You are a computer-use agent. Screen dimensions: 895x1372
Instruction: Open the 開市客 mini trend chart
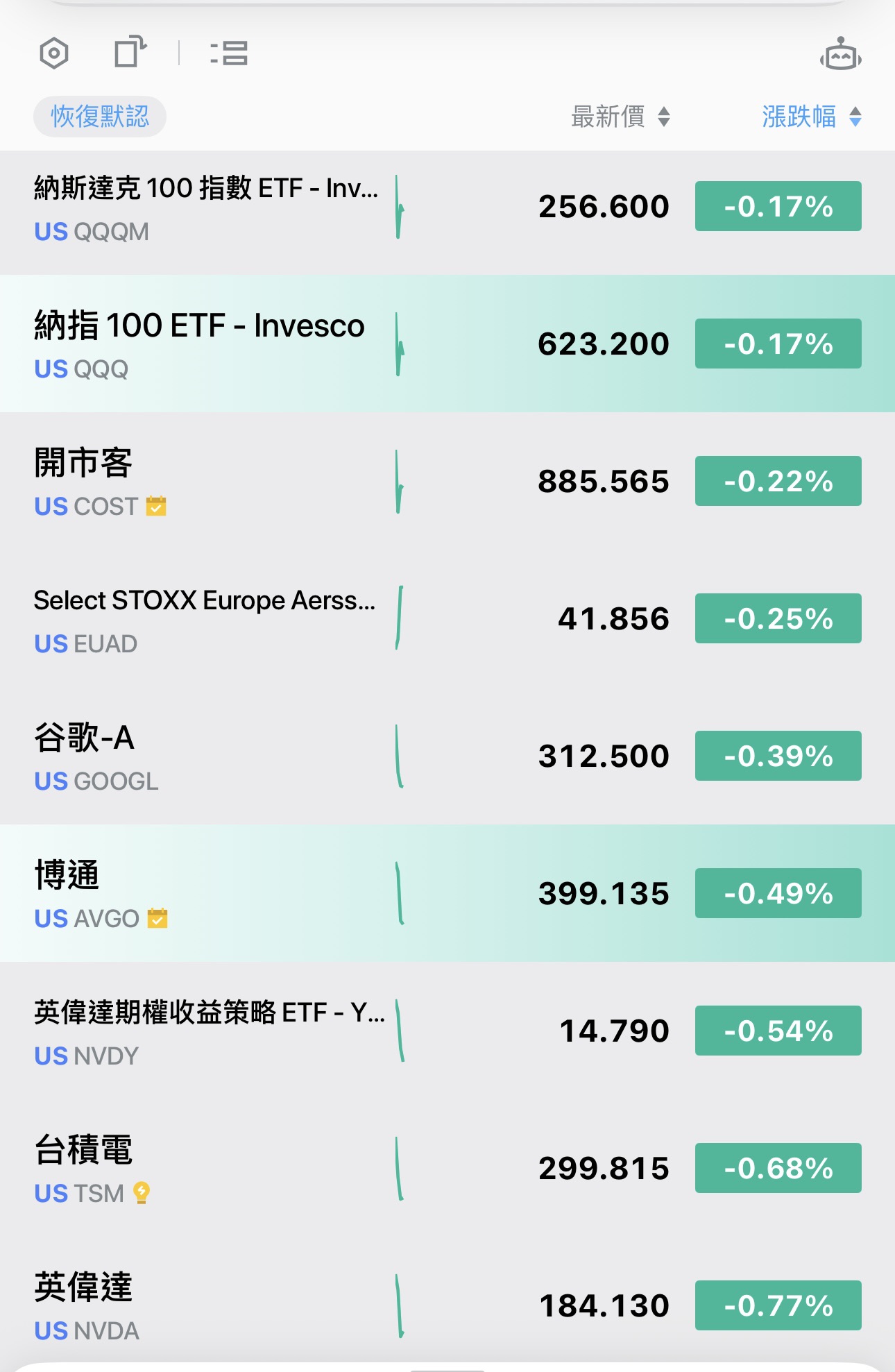(400, 482)
